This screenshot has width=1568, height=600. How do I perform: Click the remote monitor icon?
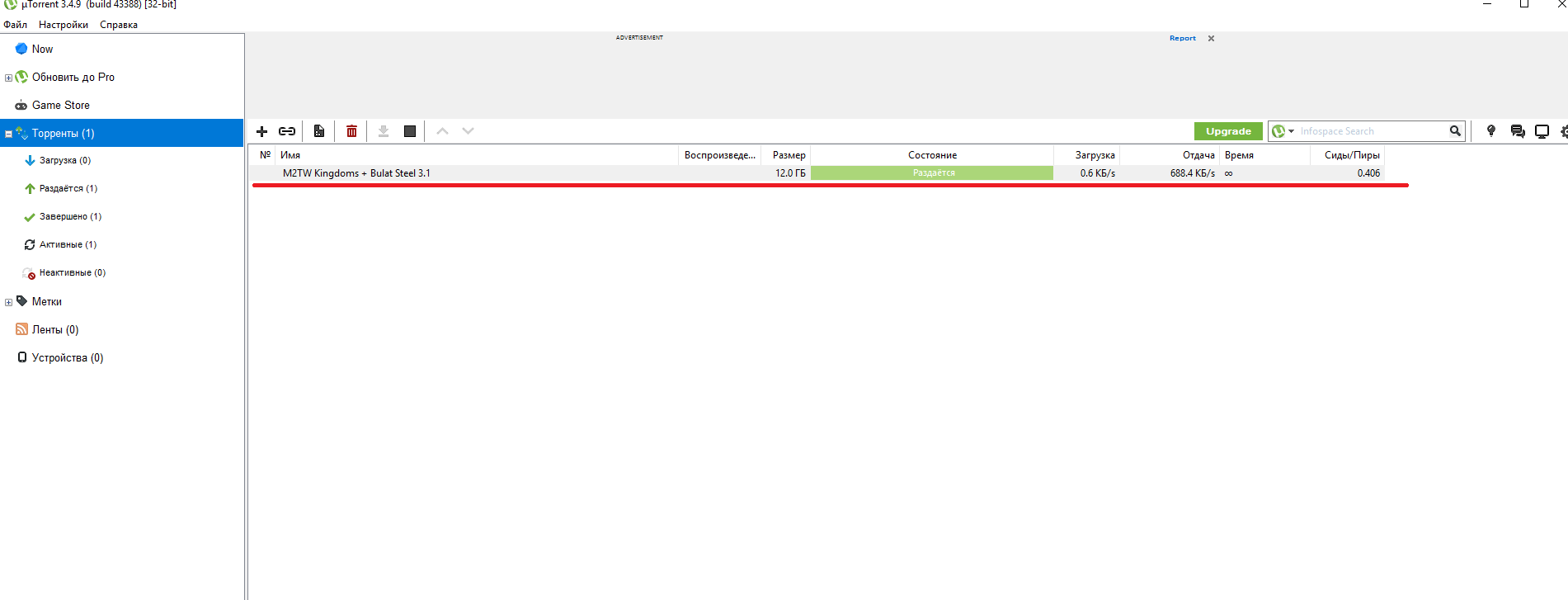[1542, 131]
